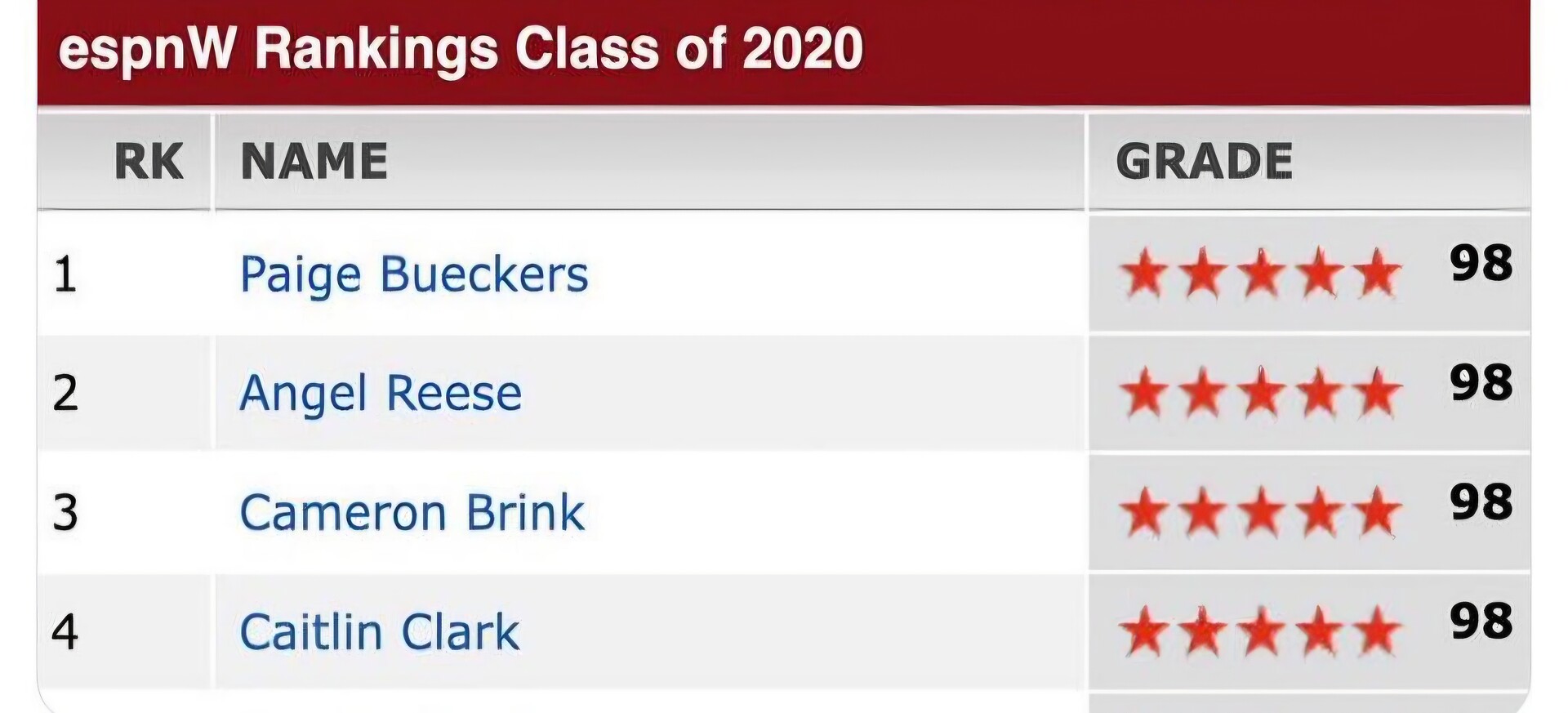Image resolution: width=1568 pixels, height=713 pixels.
Task: Click rank number 2 in the table
Action: click(x=65, y=394)
